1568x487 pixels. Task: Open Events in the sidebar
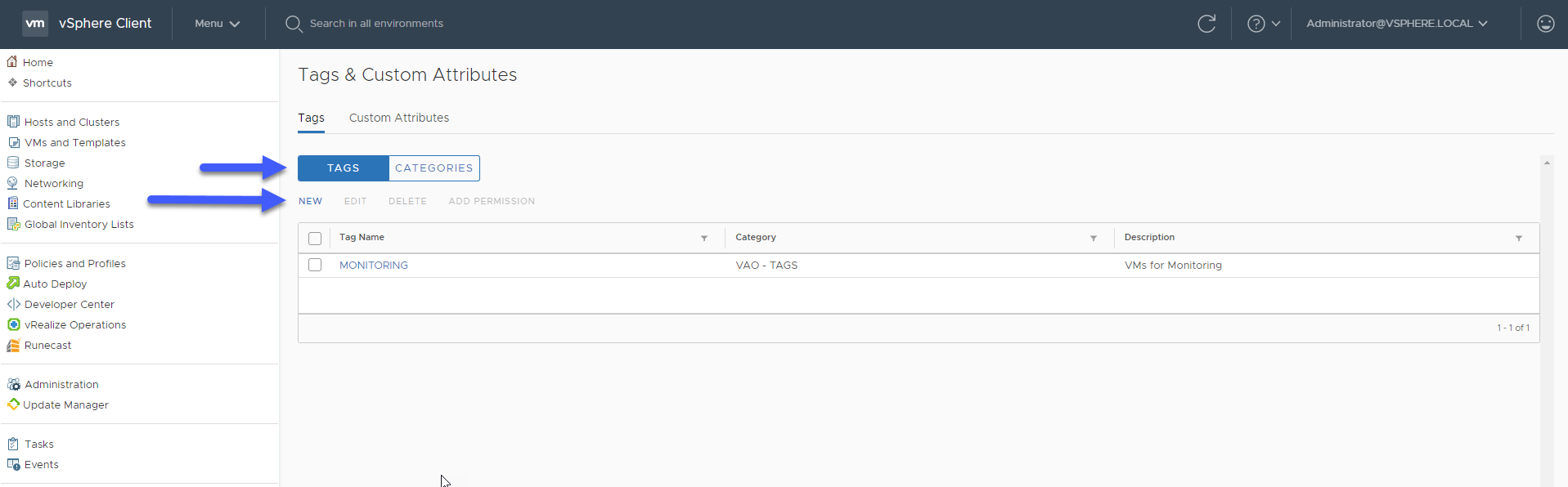point(41,464)
